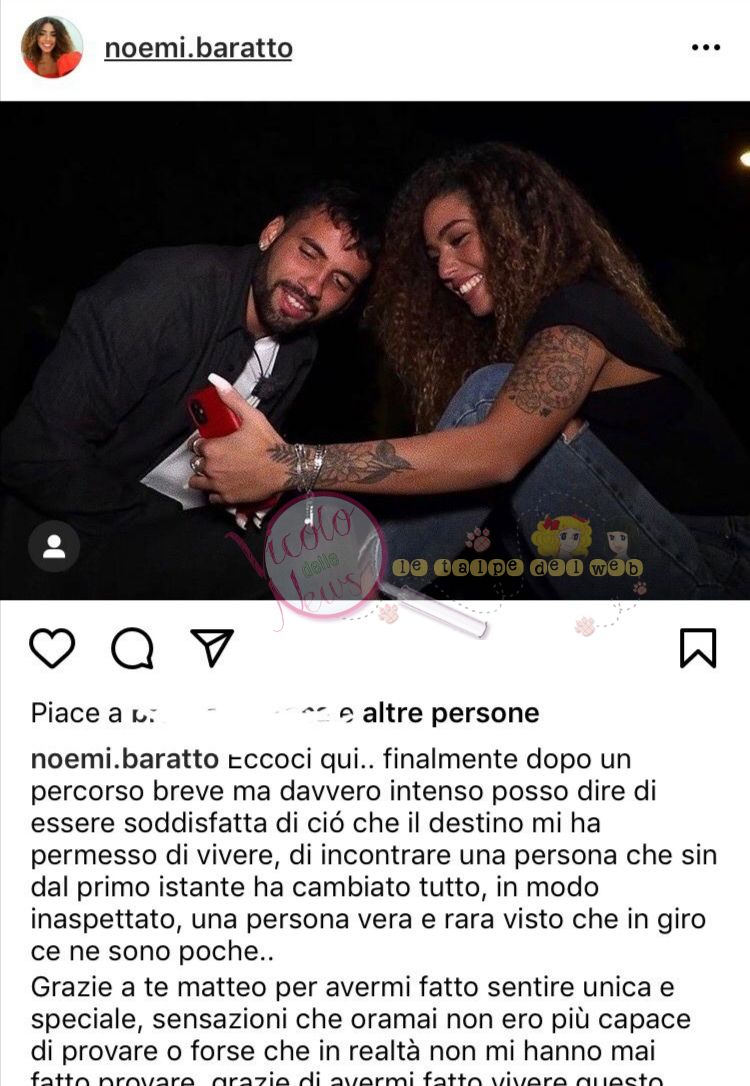
Task: Click the 'le talpe del web' watermark
Action: [x=517, y=567]
